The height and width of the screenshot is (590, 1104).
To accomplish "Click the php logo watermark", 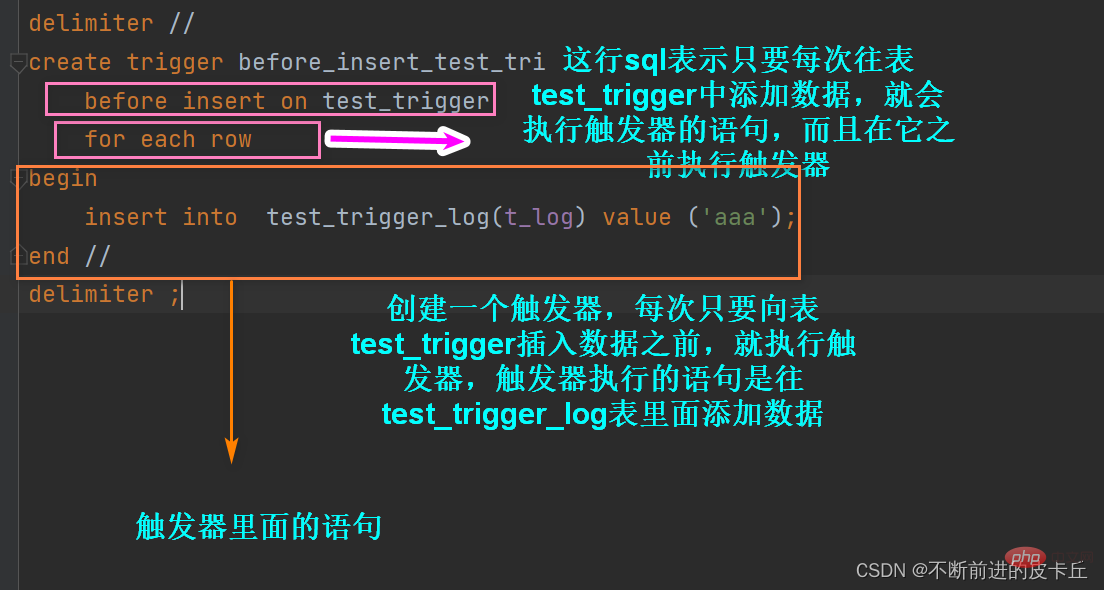I will 1027,558.
